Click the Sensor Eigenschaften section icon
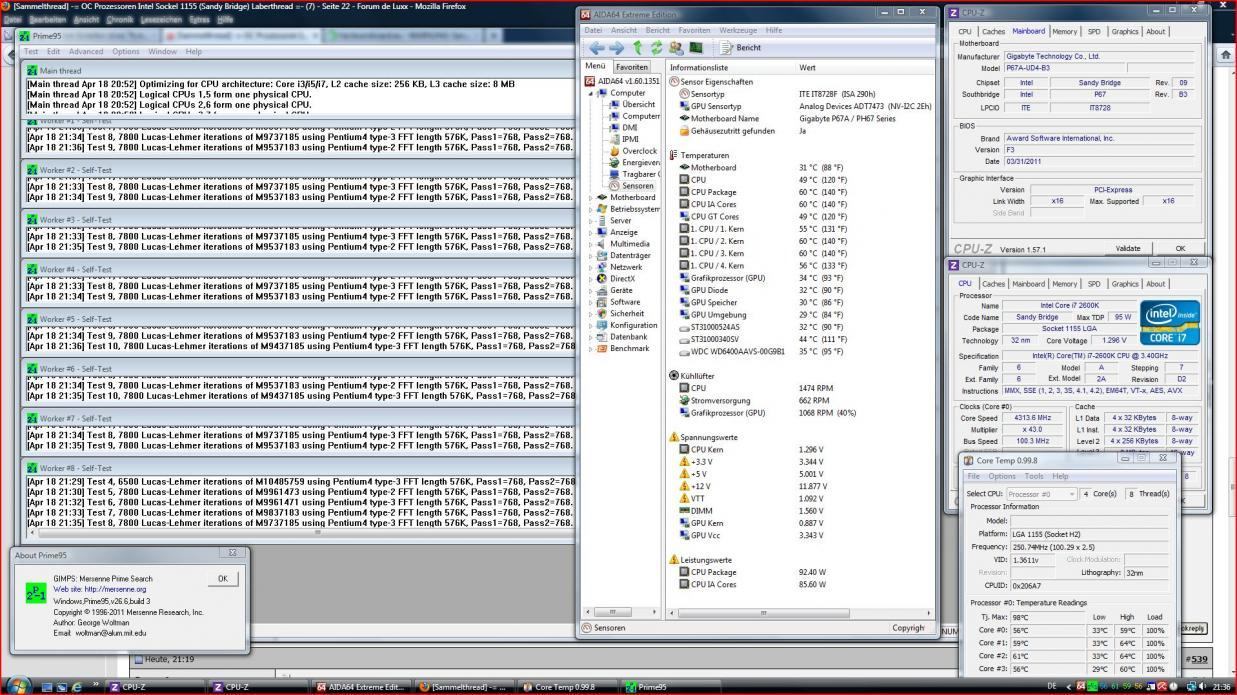Screen dimensions: 1237x695 coord(674,81)
